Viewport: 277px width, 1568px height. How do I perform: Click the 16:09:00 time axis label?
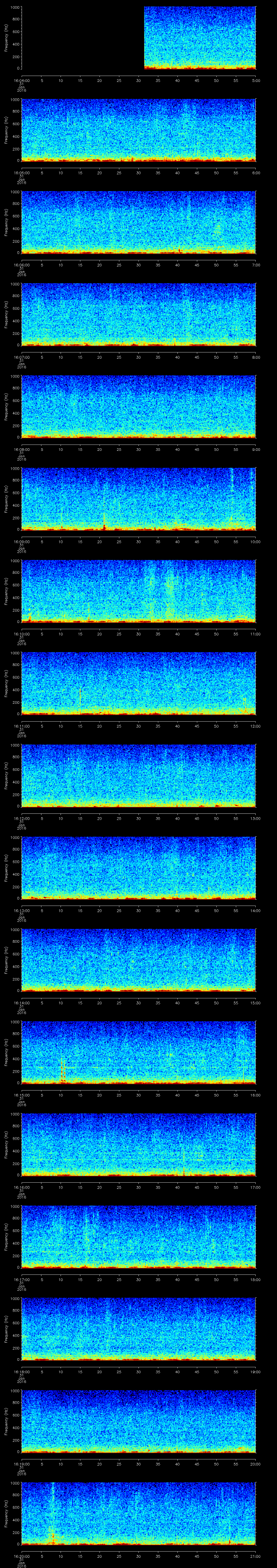21,542
